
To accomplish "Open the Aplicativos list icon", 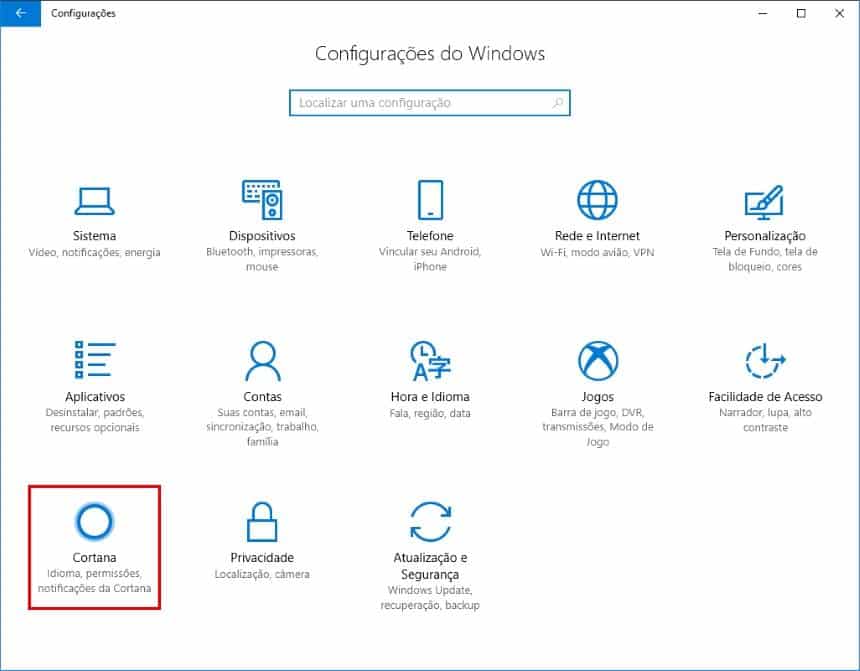I will [95, 360].
